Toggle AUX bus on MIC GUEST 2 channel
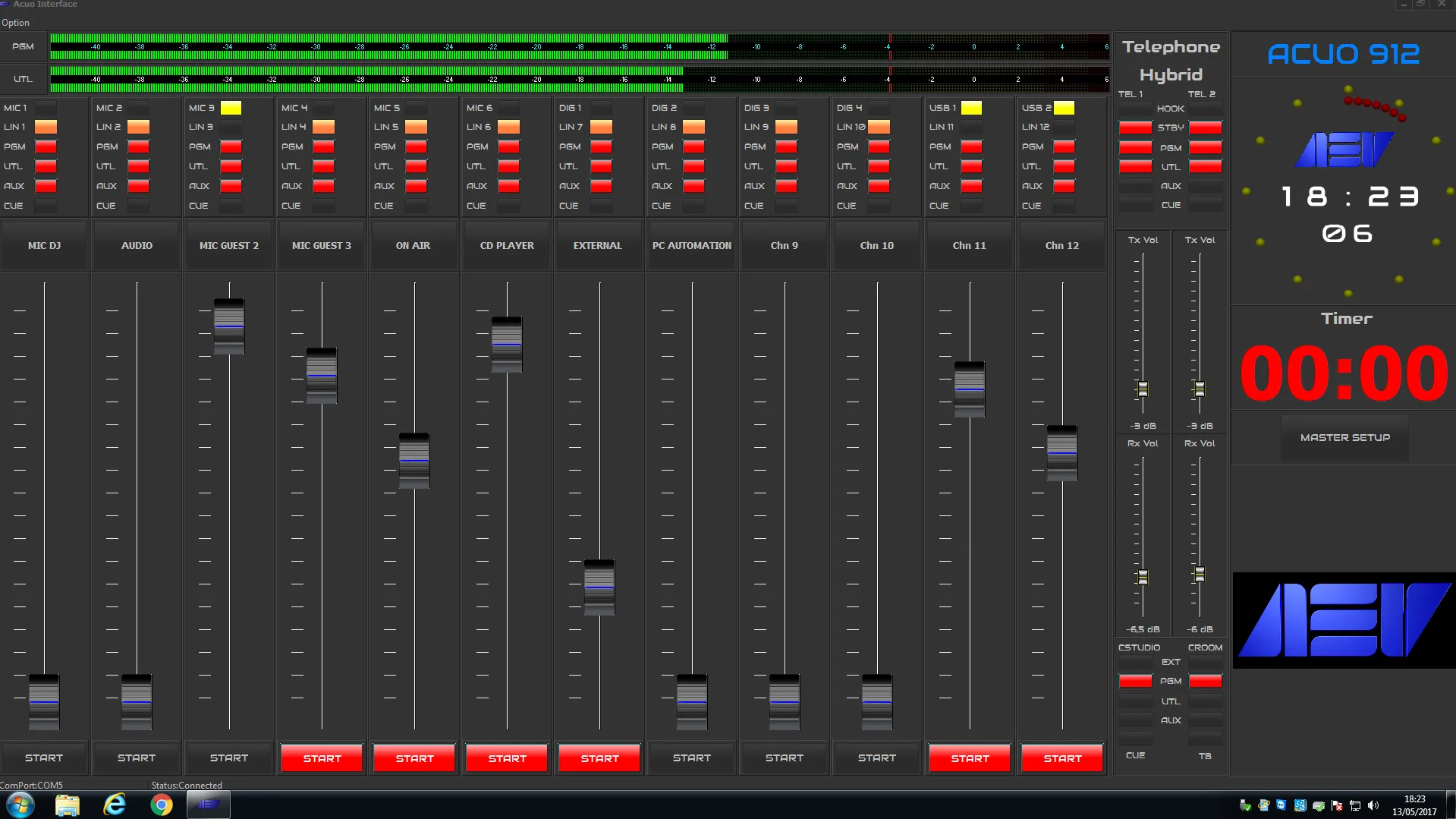 click(x=231, y=186)
